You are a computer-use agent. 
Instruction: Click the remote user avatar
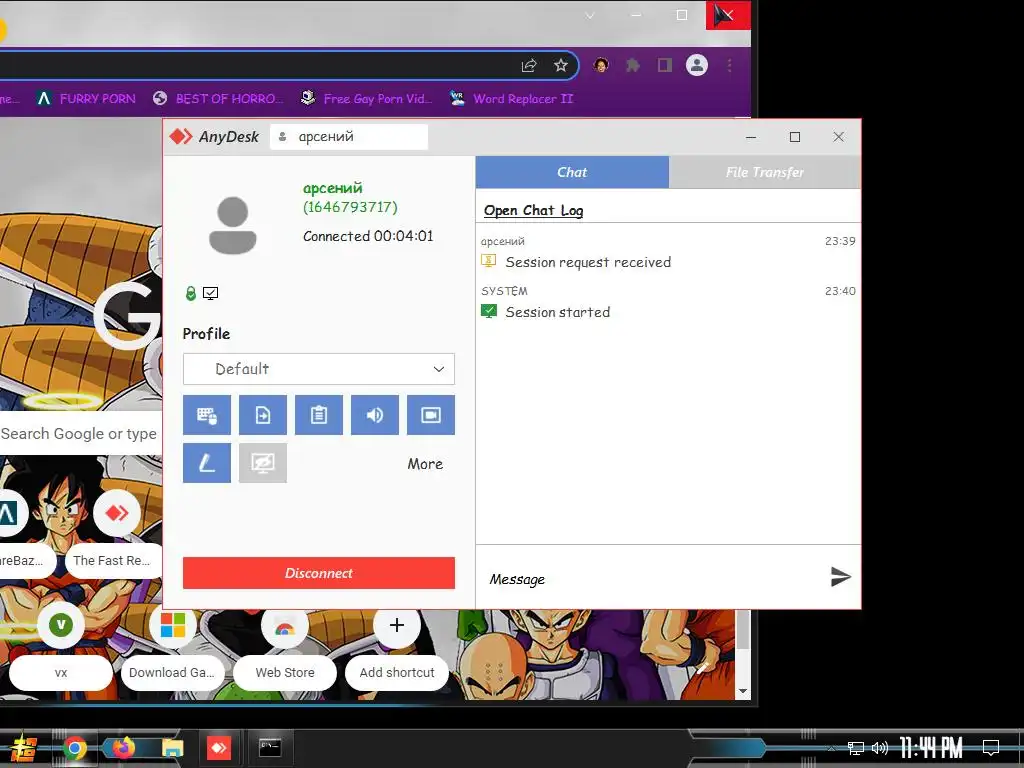(x=232, y=225)
